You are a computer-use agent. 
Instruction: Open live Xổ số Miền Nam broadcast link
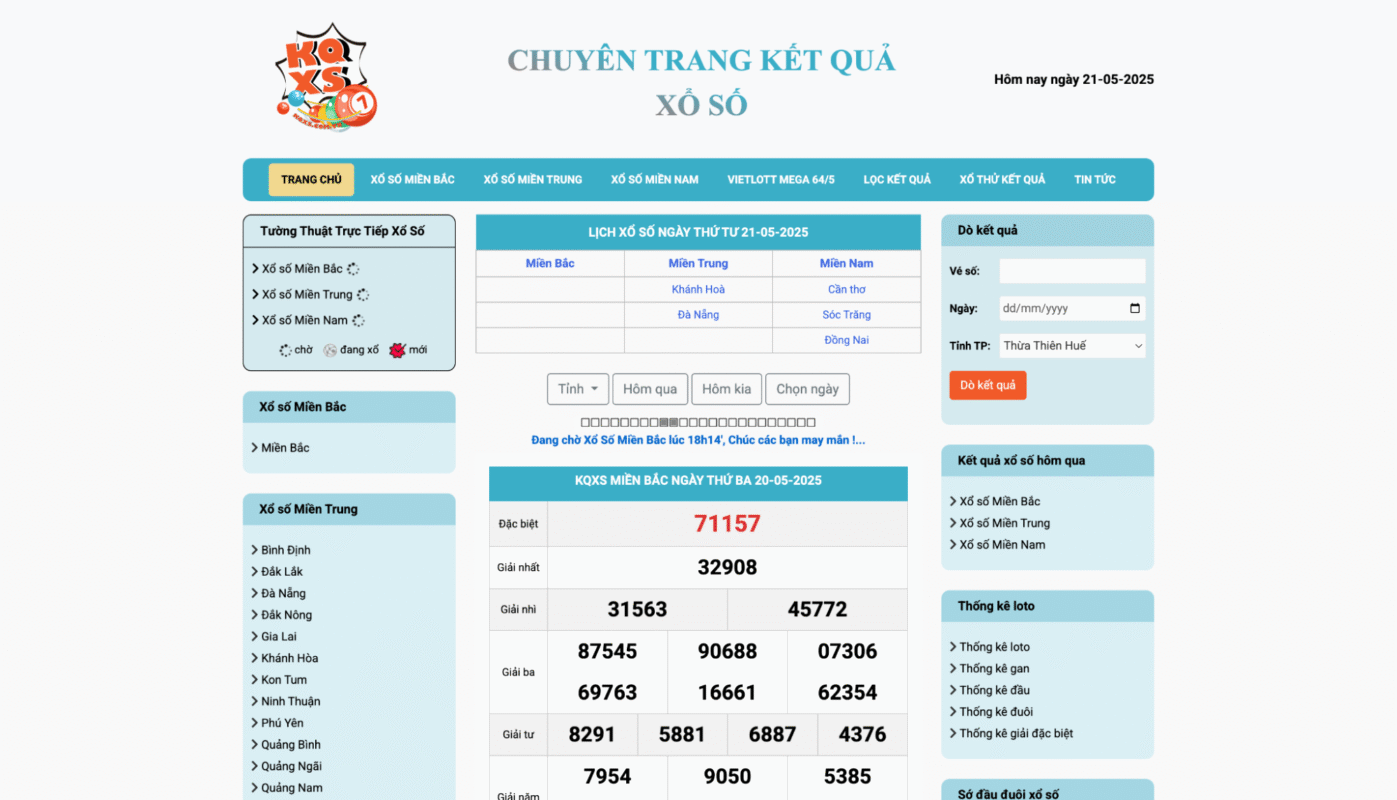point(305,321)
